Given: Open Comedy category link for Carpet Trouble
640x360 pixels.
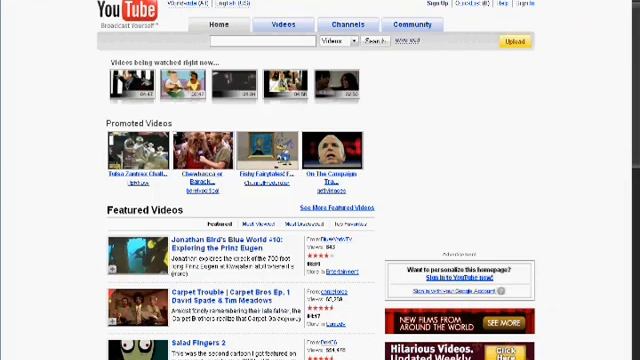Looking at the screenshot, I should click(336, 324).
